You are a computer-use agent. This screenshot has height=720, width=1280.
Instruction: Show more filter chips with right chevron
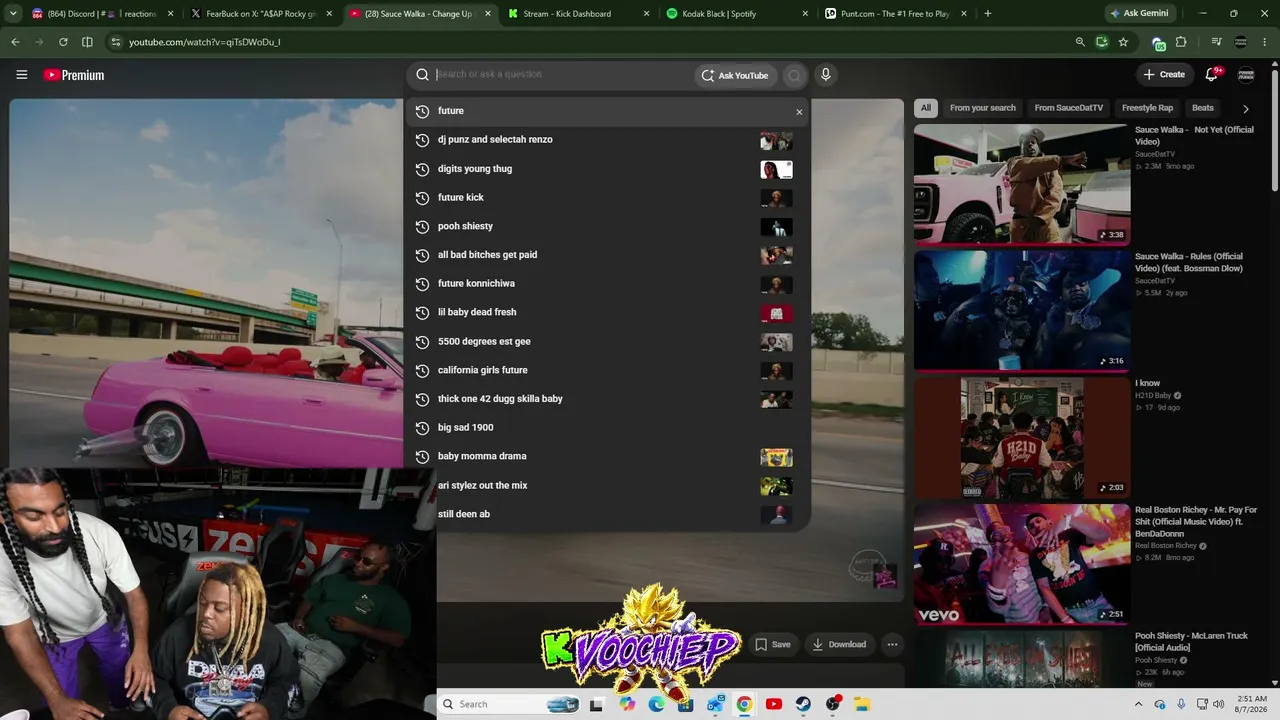pyautogui.click(x=1245, y=108)
